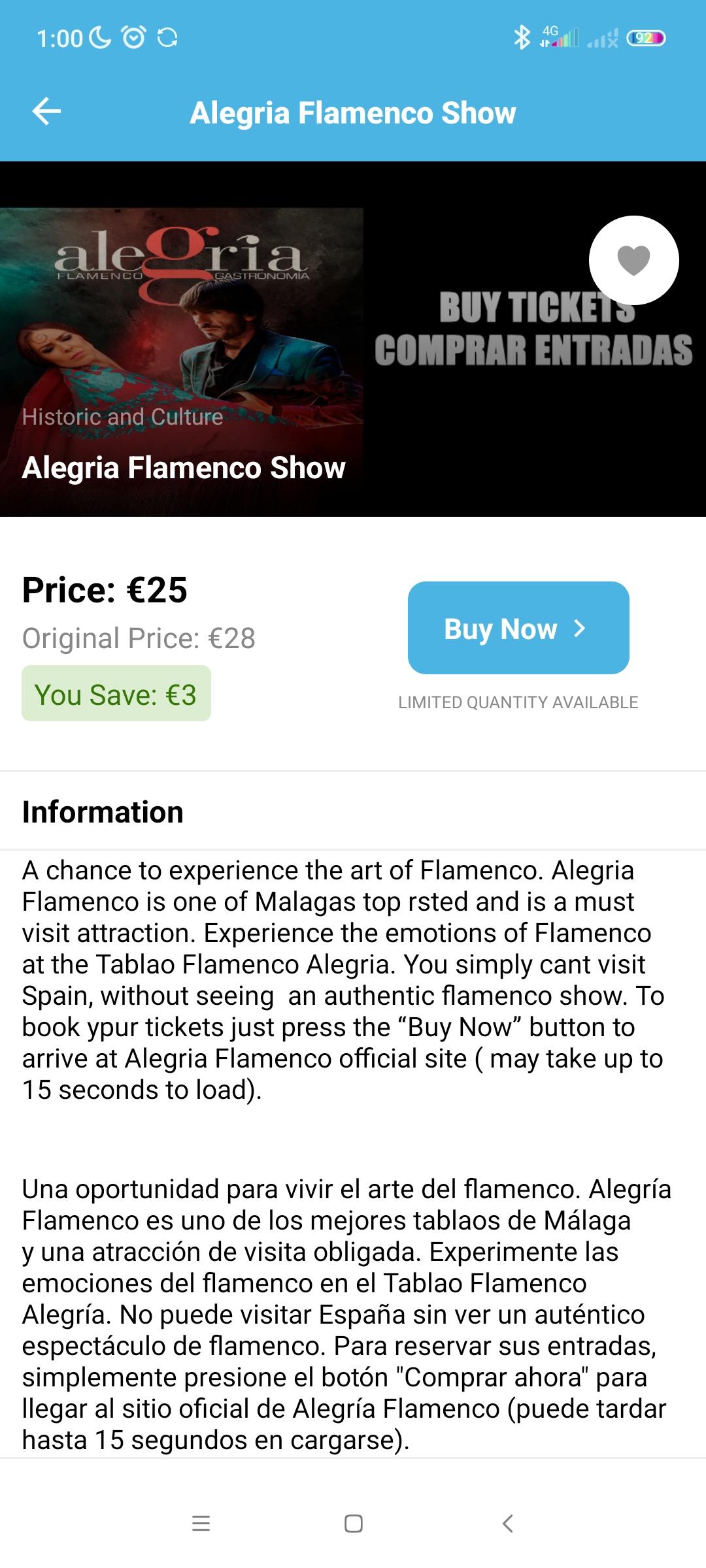Screen dimensions: 706x1568
Task: Tap the Price €25 text
Action: pyautogui.click(x=105, y=590)
